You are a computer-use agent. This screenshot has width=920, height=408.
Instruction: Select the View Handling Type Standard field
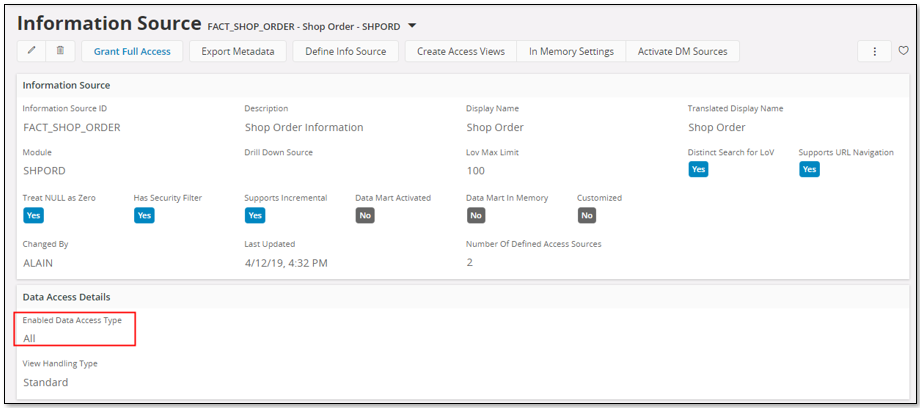46,382
